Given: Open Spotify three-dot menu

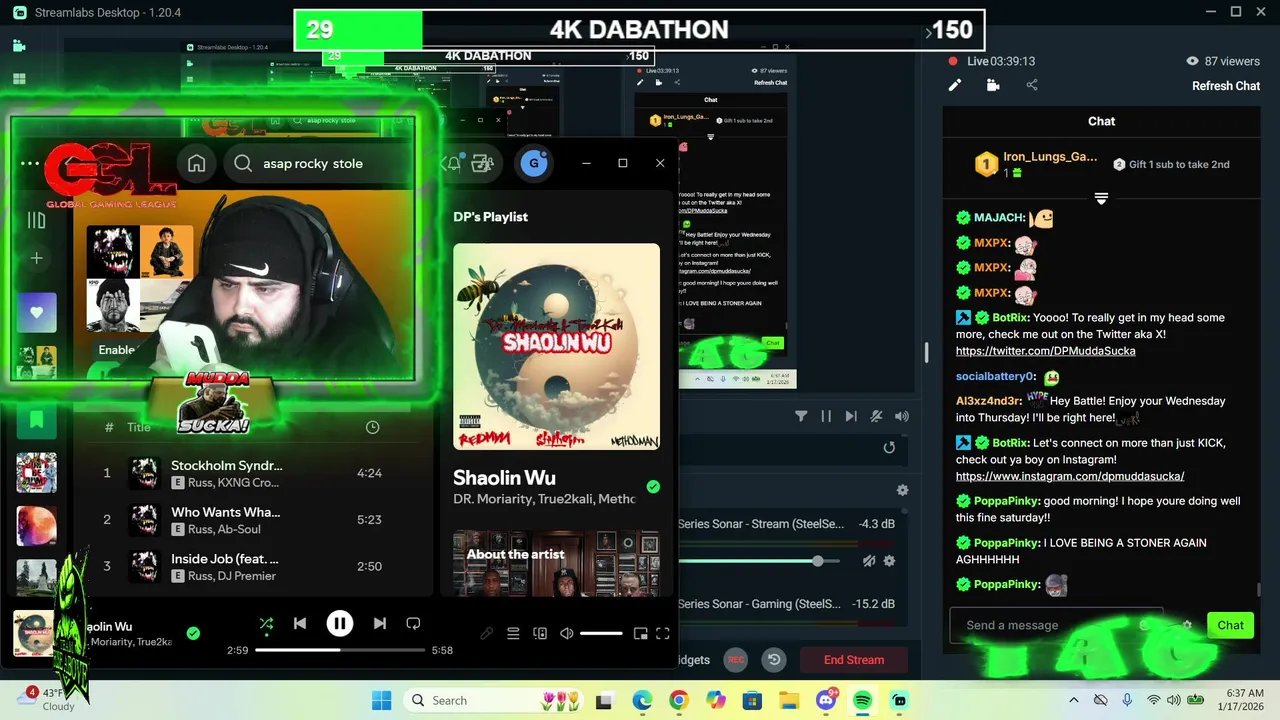Looking at the screenshot, I should [x=30, y=163].
